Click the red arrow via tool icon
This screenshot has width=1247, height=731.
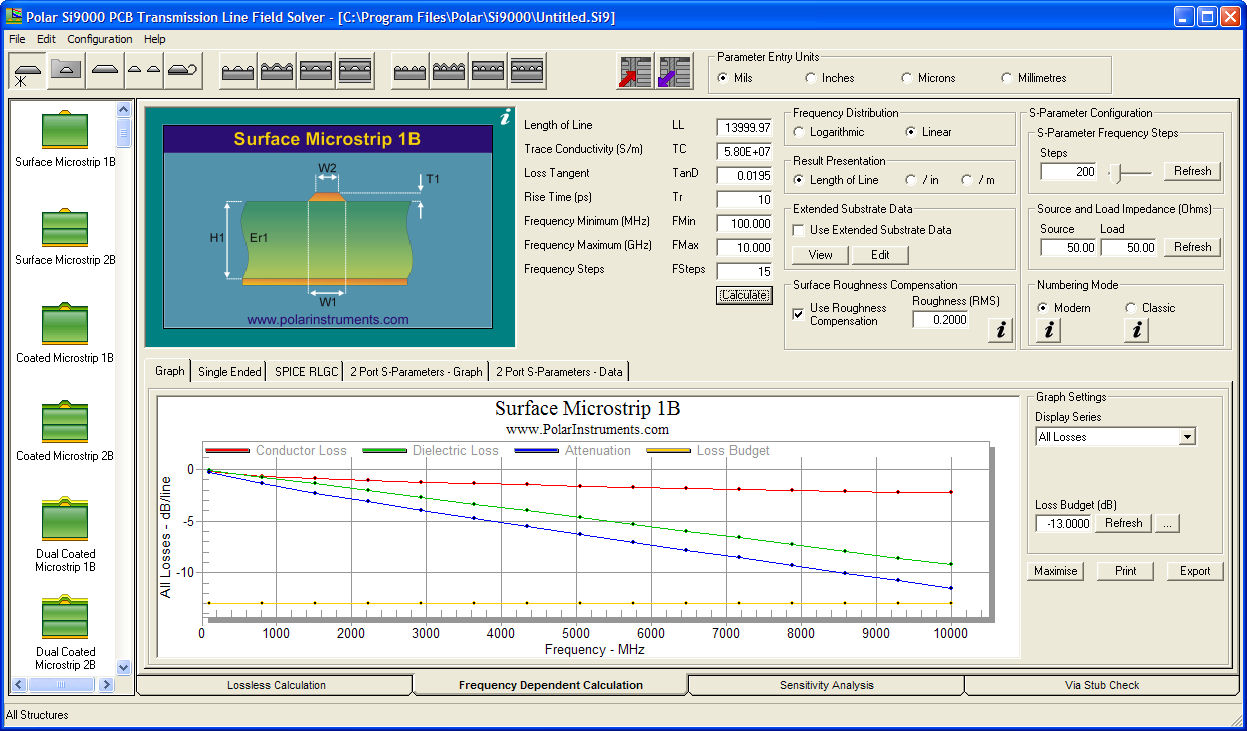pyautogui.click(x=635, y=72)
